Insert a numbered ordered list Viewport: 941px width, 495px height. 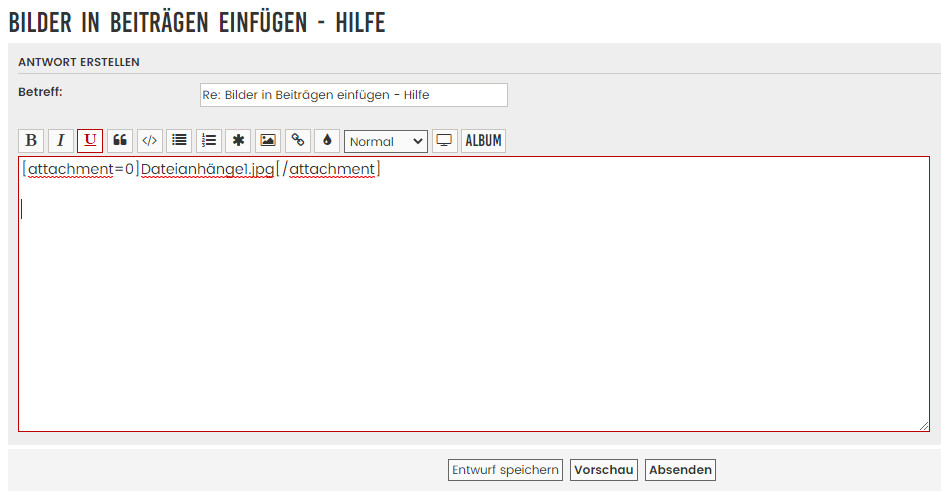pos(209,141)
